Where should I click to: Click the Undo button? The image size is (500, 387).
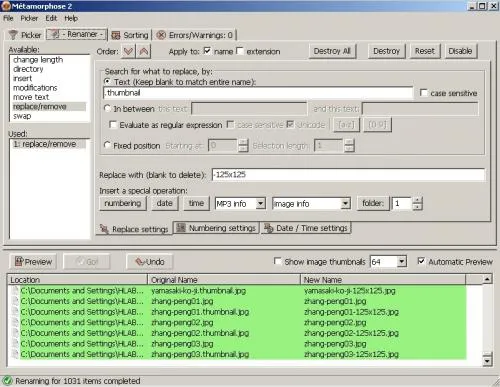click(x=150, y=262)
